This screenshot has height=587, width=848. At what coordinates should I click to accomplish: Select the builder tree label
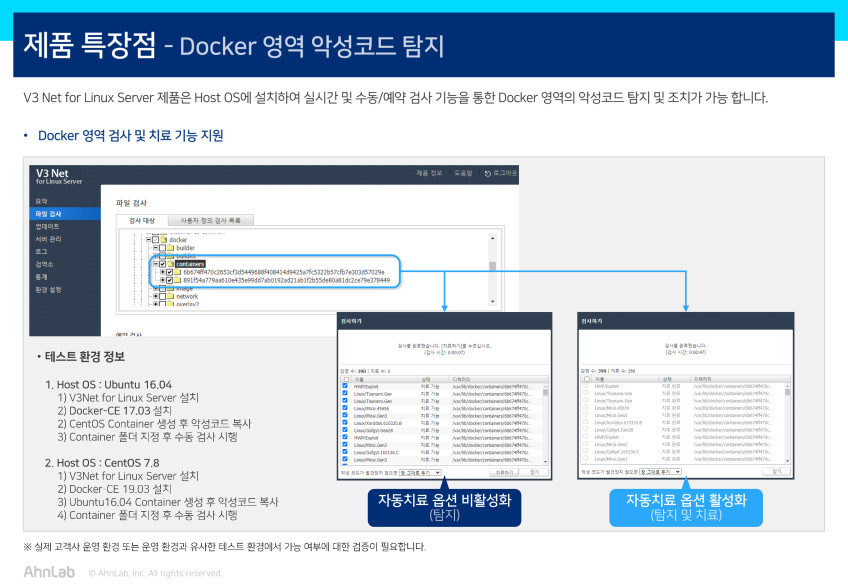[185, 248]
